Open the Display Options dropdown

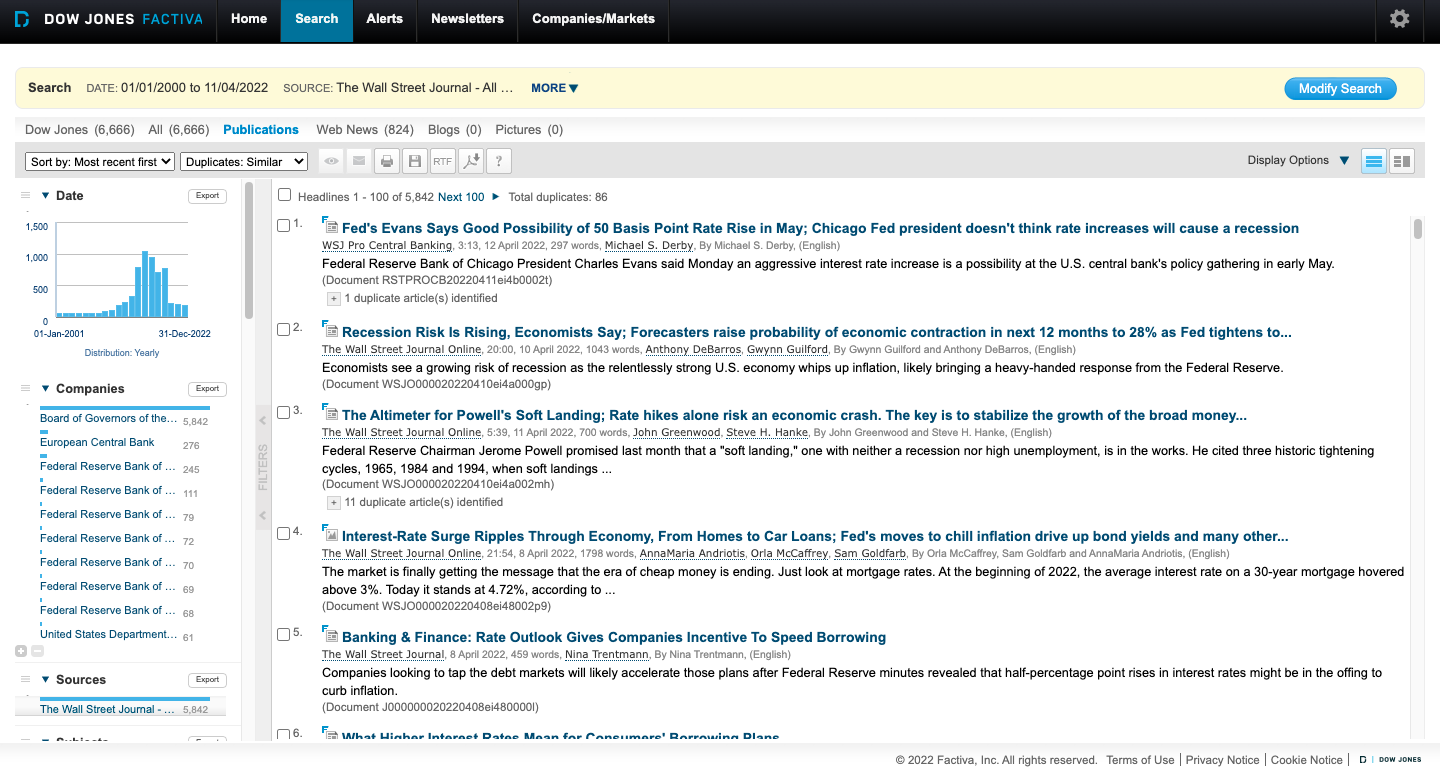click(x=1298, y=160)
